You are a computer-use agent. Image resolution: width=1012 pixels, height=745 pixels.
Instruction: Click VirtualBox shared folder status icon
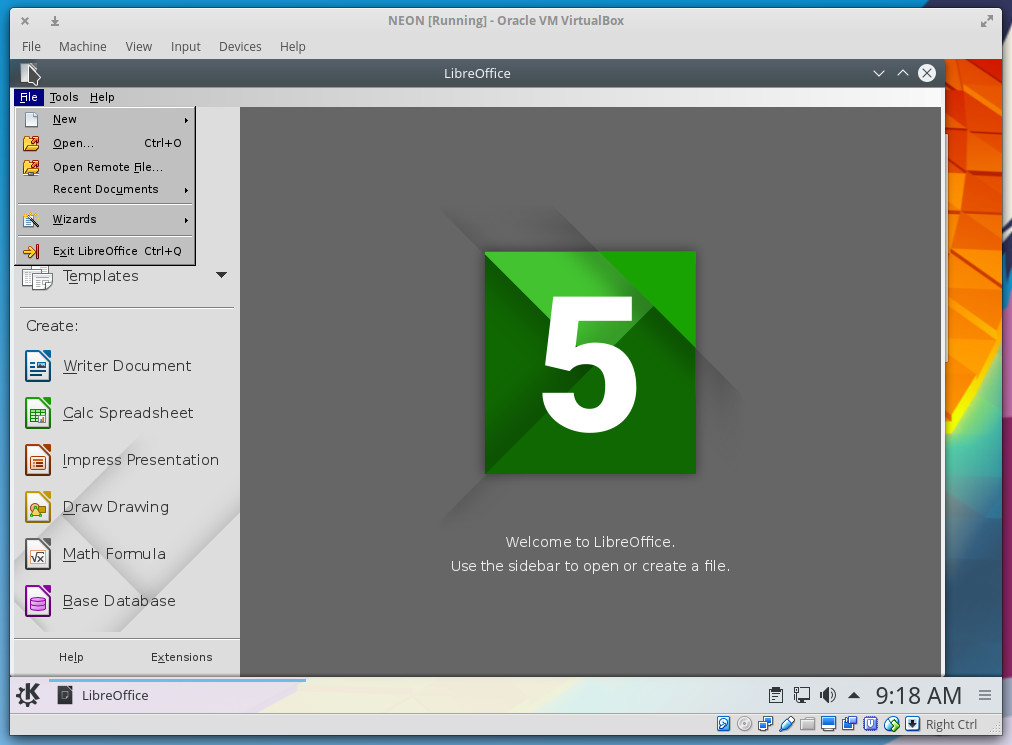point(807,724)
